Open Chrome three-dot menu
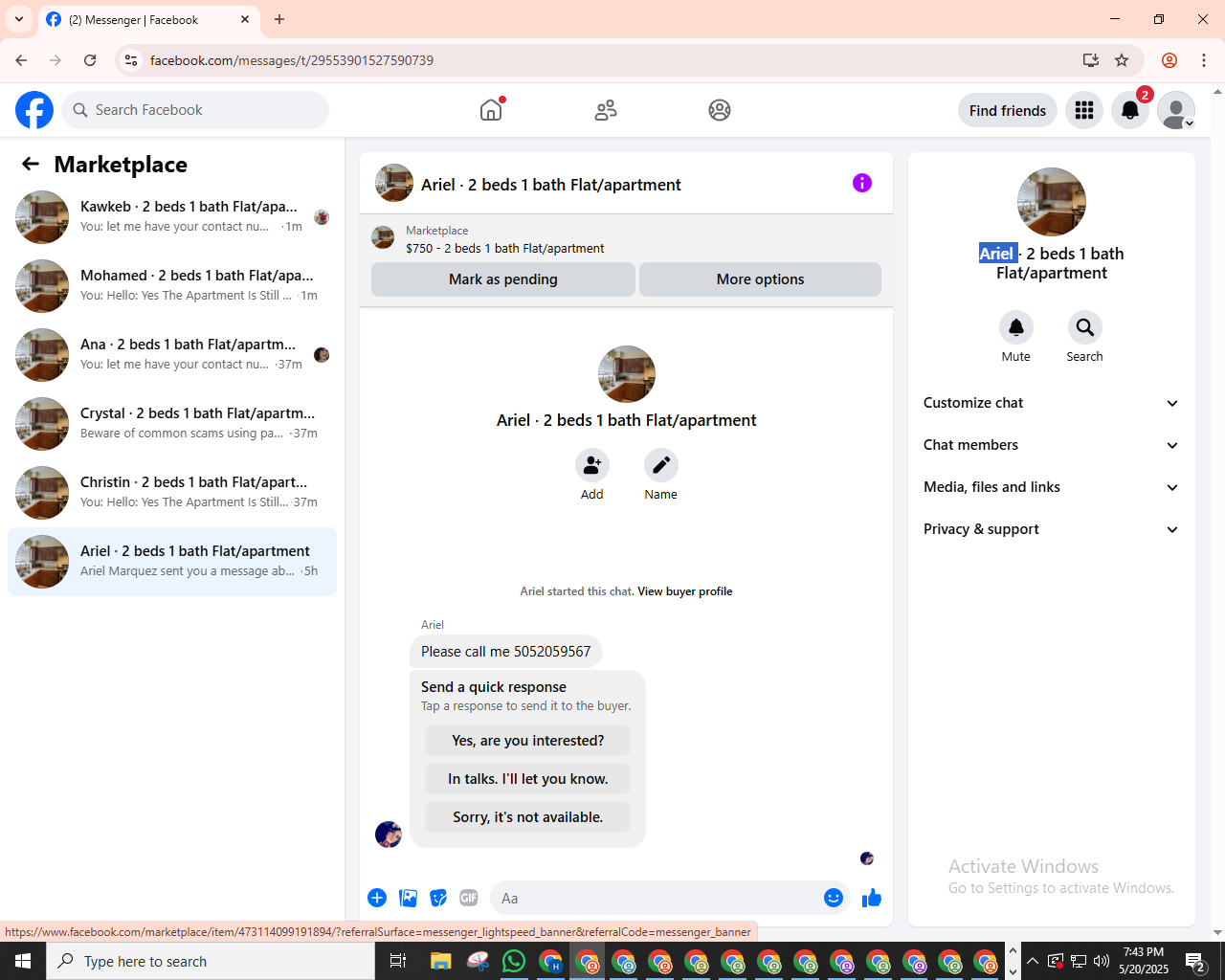1225x980 pixels. (x=1204, y=60)
